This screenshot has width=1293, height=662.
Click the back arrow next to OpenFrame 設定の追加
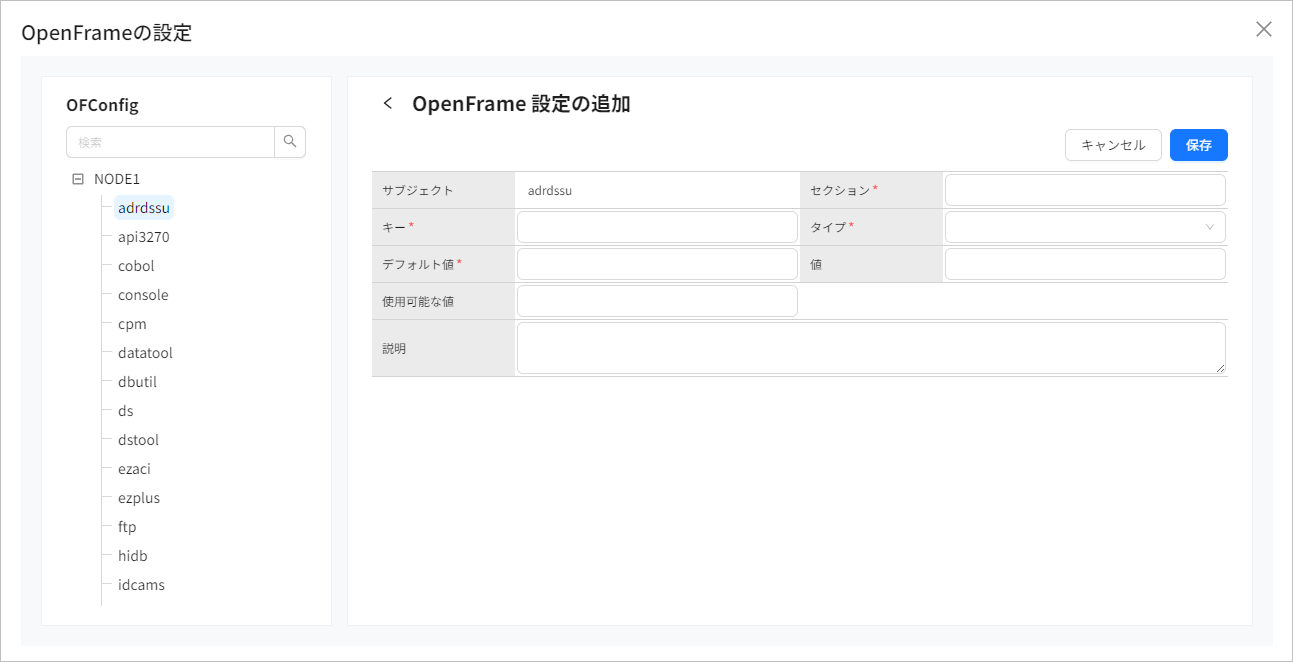coord(388,103)
